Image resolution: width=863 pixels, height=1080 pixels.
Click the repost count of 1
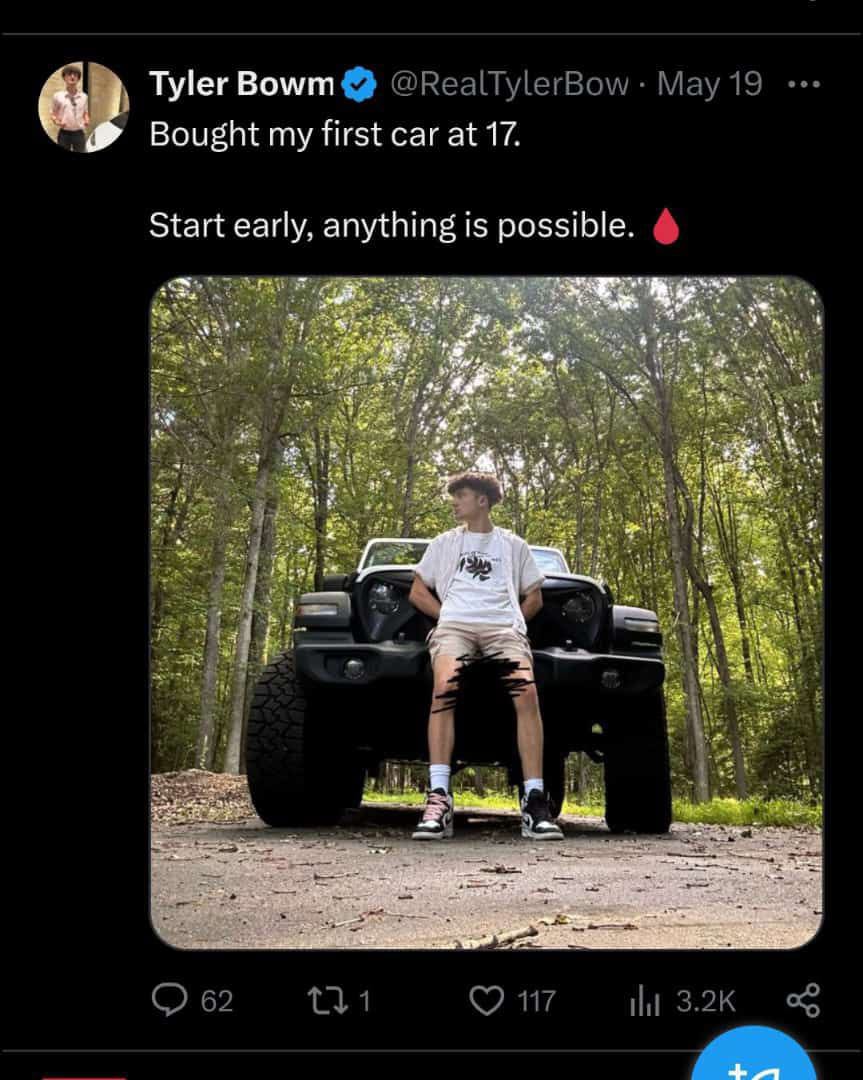(x=364, y=1001)
